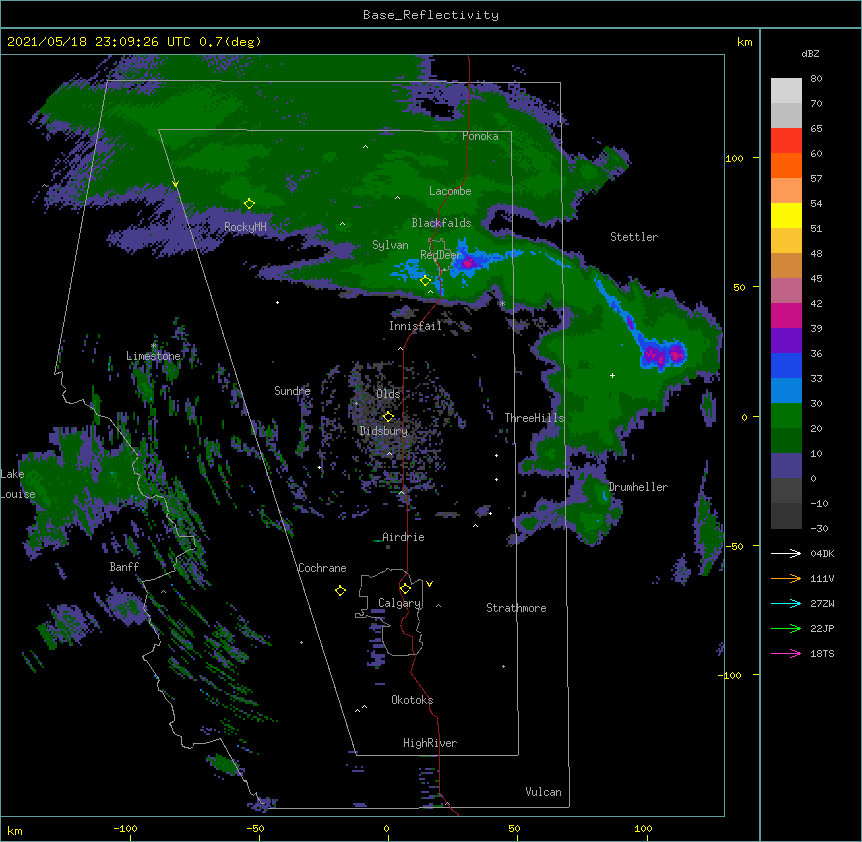Click the Sundre town label

[292, 391]
